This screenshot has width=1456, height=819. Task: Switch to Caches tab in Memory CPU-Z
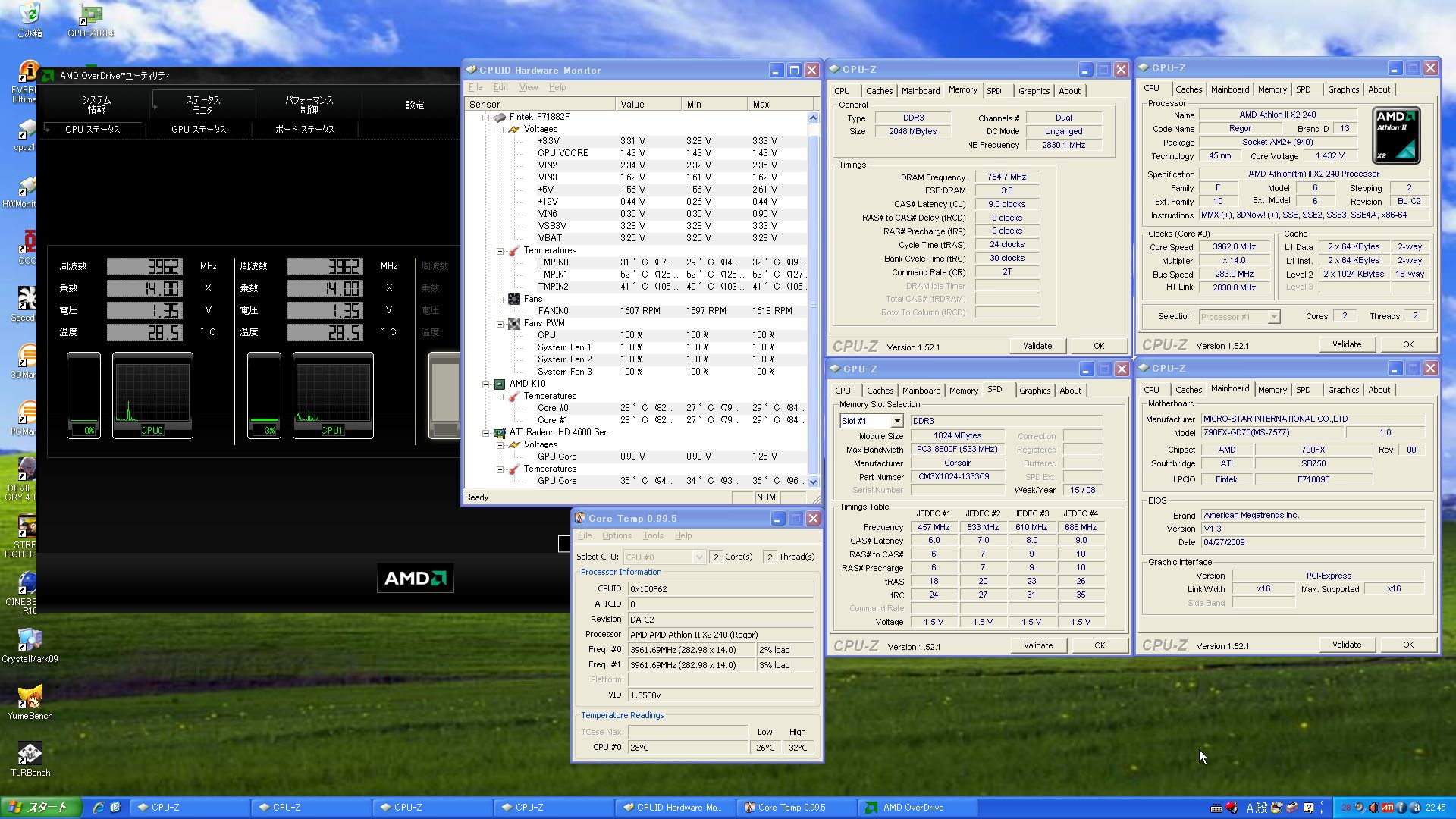click(x=879, y=91)
